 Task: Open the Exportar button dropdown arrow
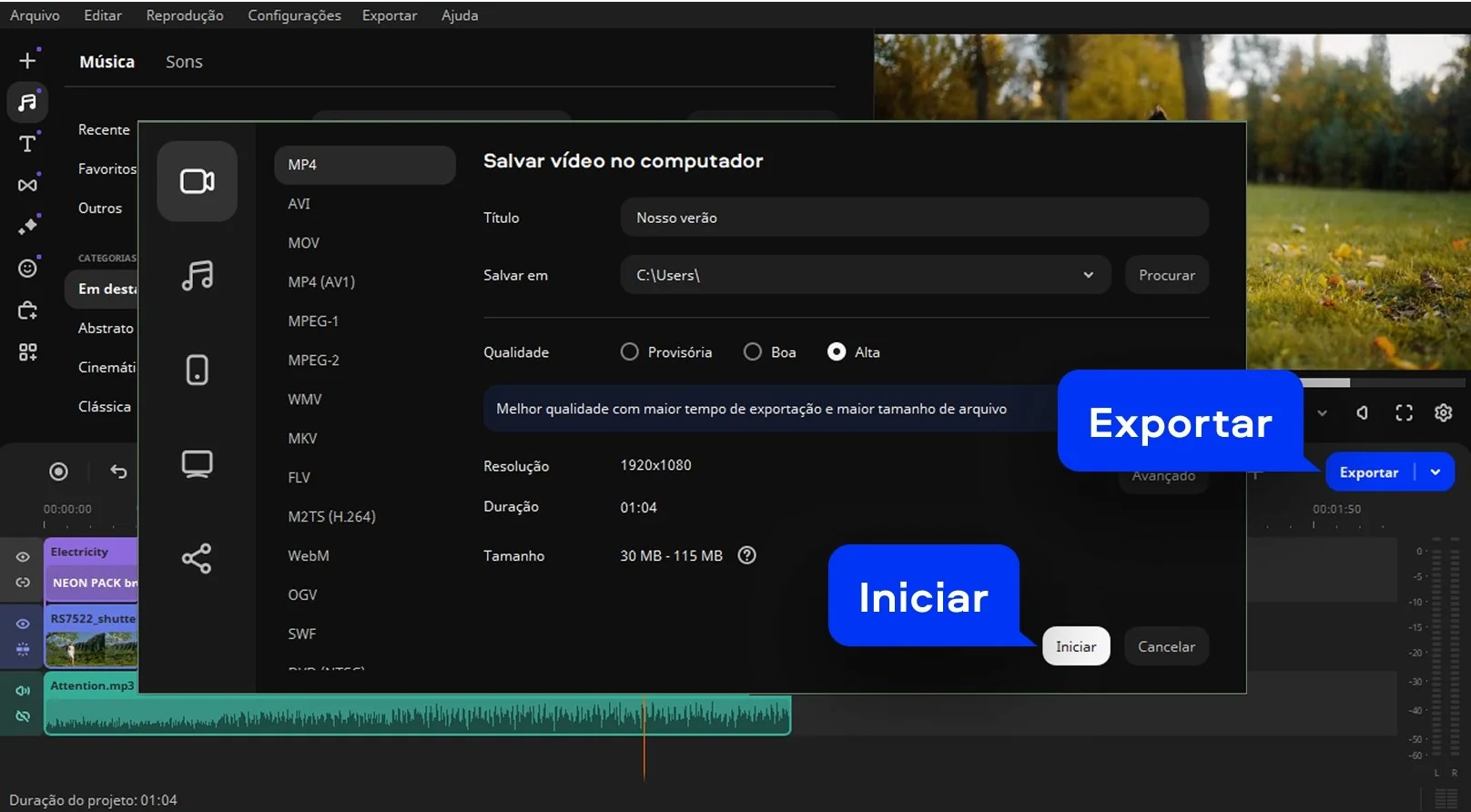tap(1435, 472)
